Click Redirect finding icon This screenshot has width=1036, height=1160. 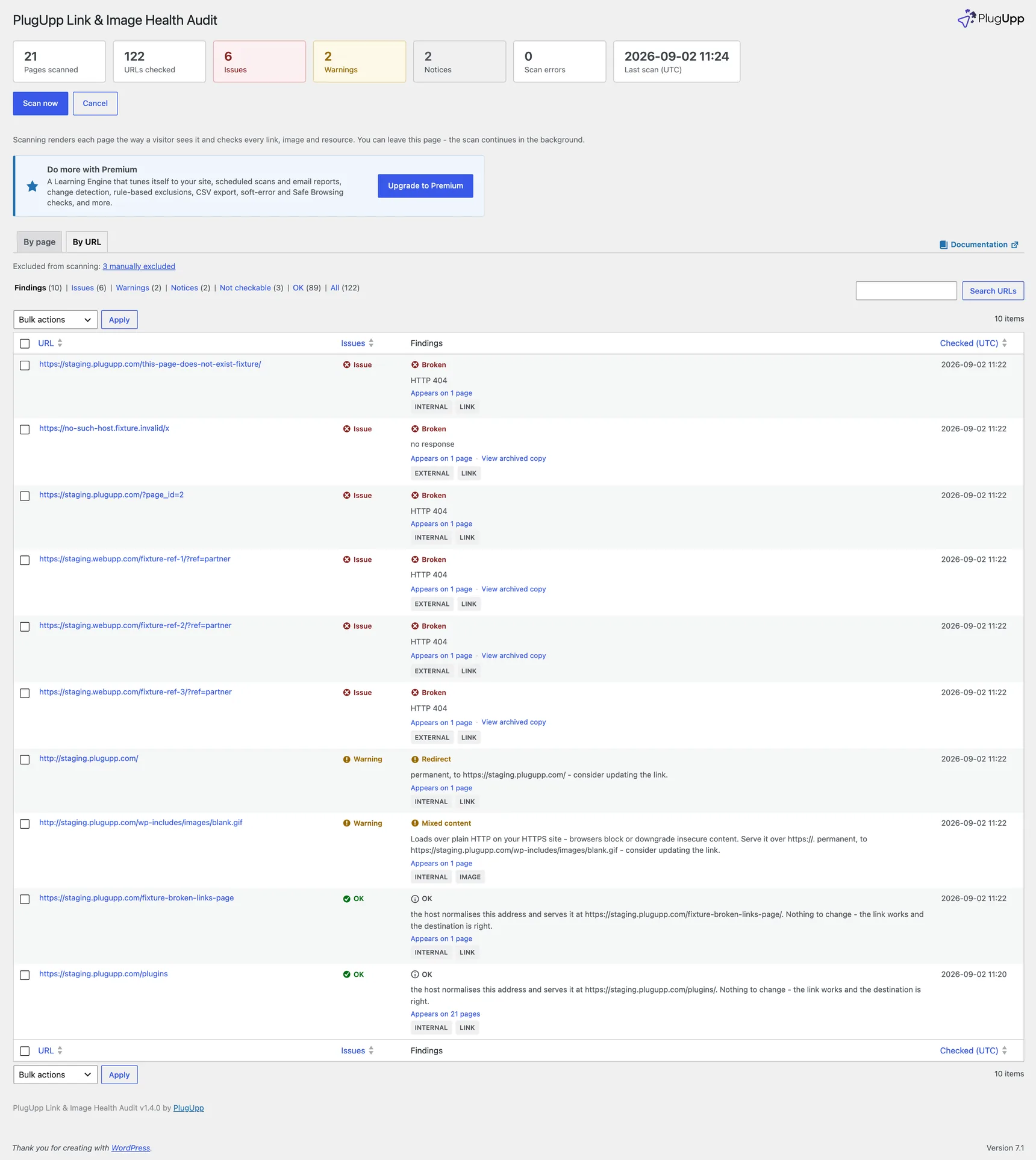[x=415, y=759]
